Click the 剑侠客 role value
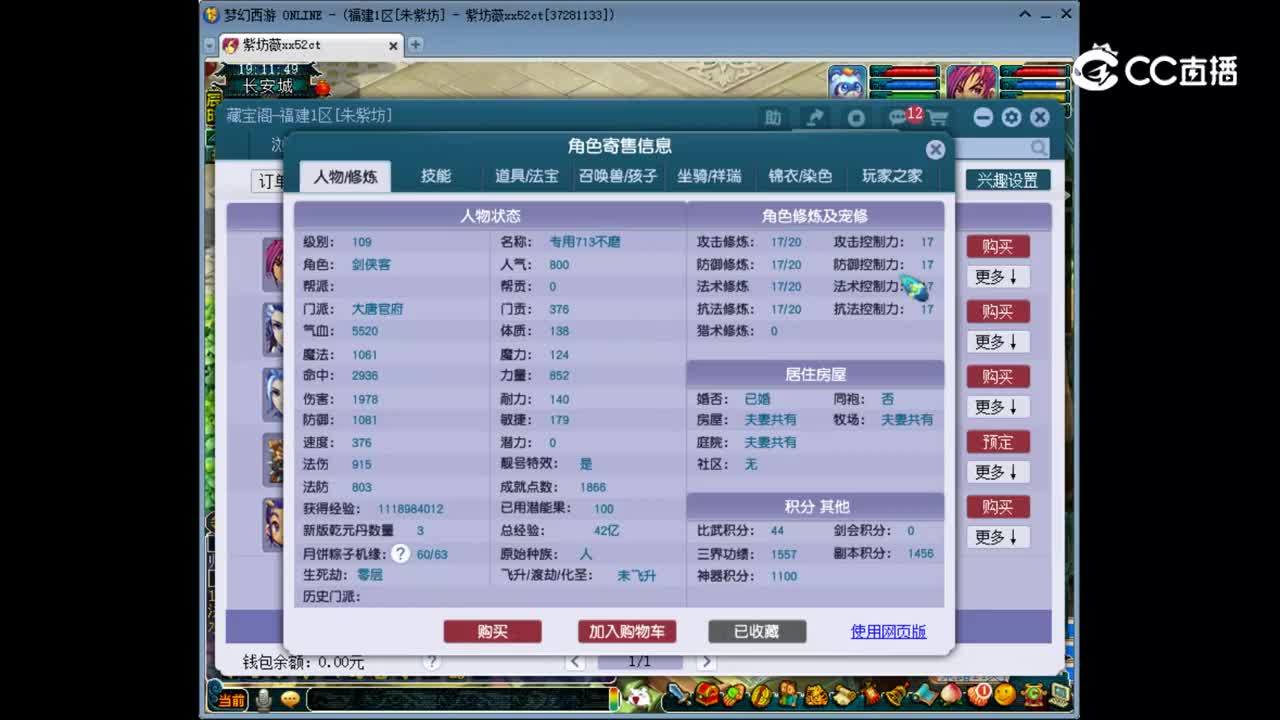The height and width of the screenshot is (720, 1280). [371, 265]
